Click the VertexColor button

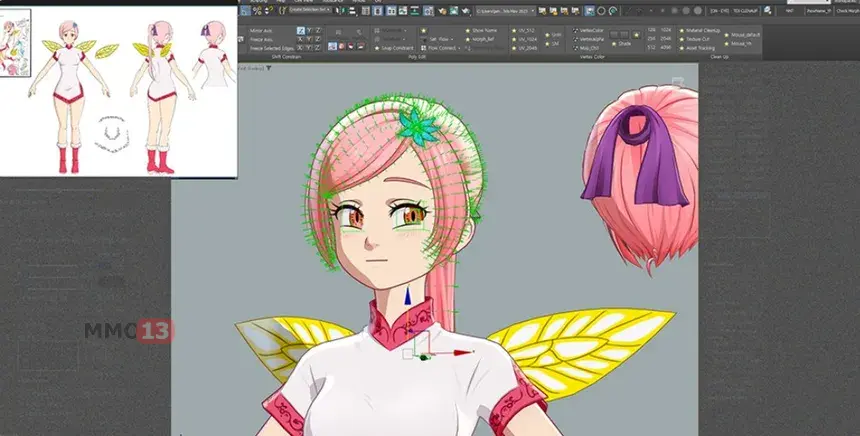[589, 30]
